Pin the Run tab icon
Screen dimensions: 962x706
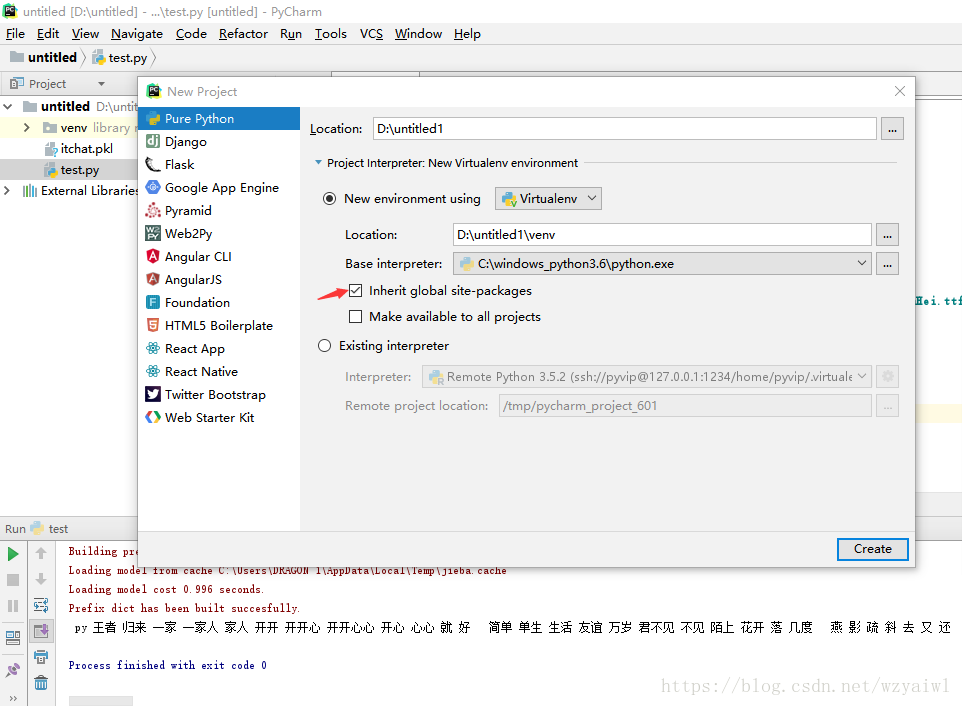(13, 670)
